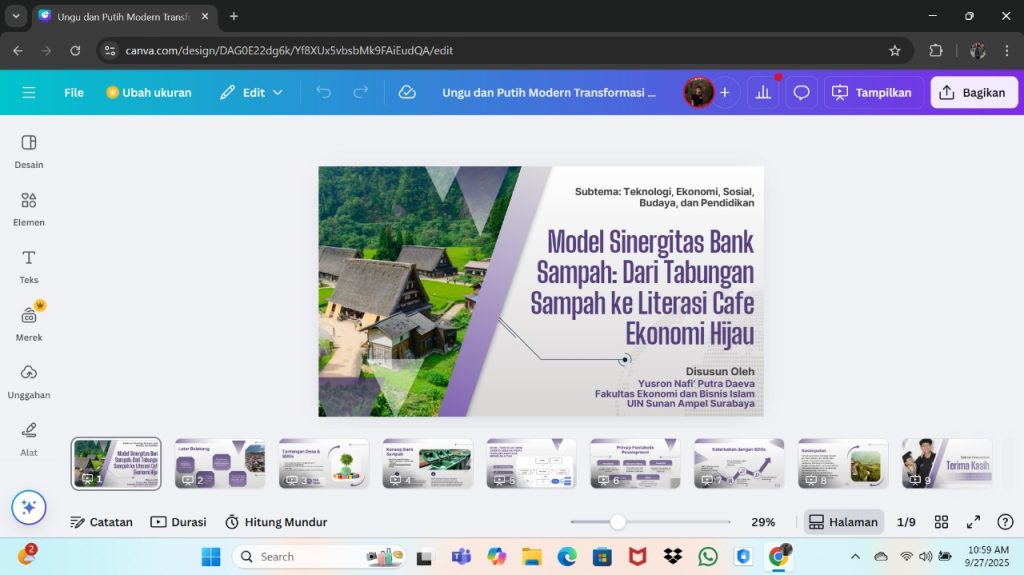This screenshot has height=575, width=1024.
Task: Open the File menu
Action: coord(74,92)
